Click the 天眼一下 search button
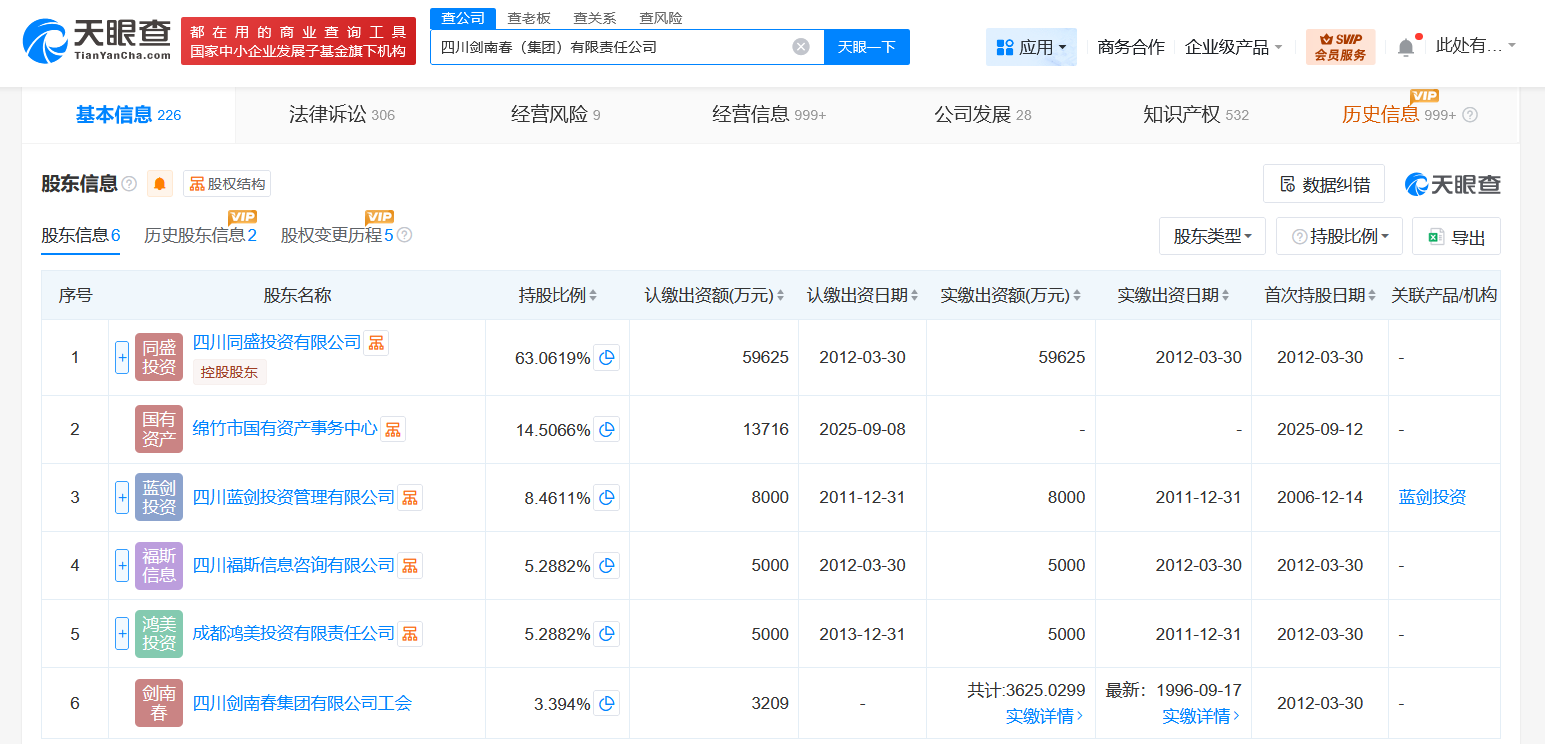Screen dimensions: 1545x744 click(866, 47)
